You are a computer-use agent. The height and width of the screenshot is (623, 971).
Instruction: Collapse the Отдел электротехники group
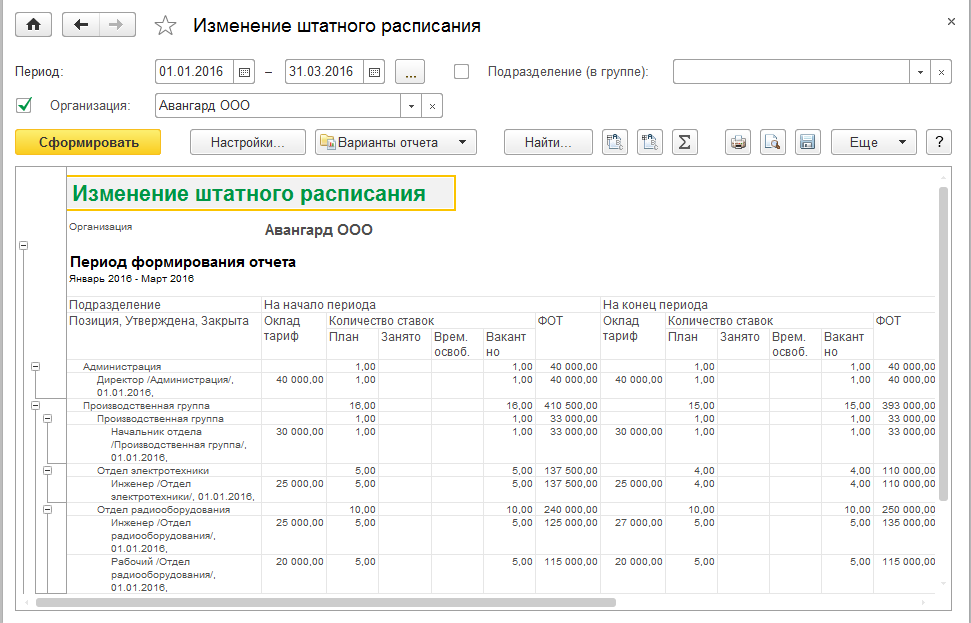tap(48, 470)
